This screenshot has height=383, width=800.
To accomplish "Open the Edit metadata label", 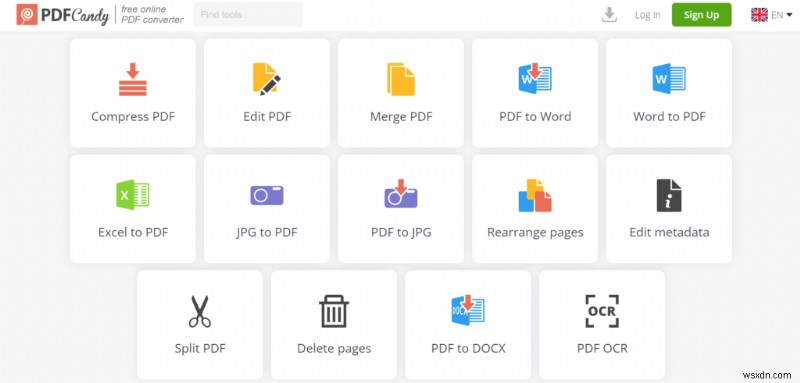I will [669, 232].
